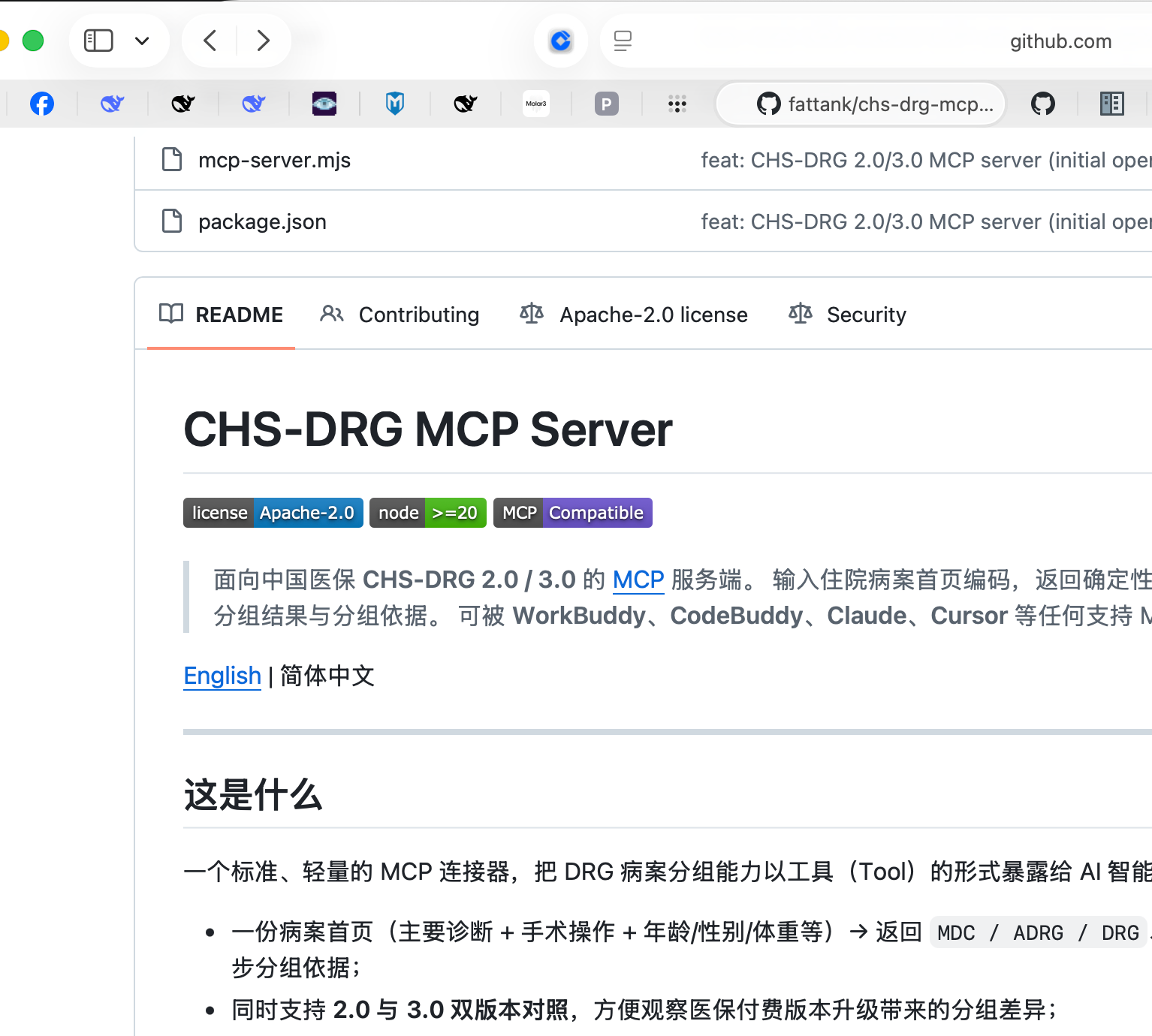Open the tab group dropdown chevron
The image size is (1152, 1036).
[142, 41]
